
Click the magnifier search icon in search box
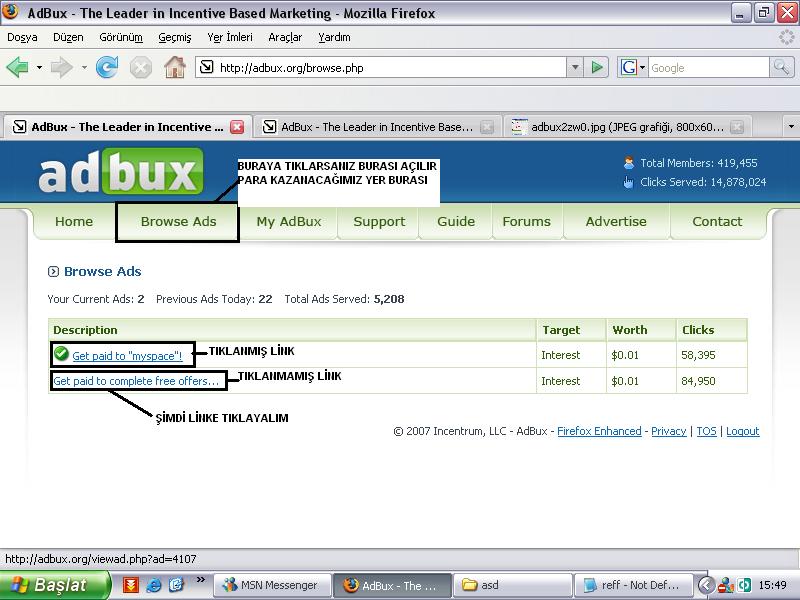point(781,67)
